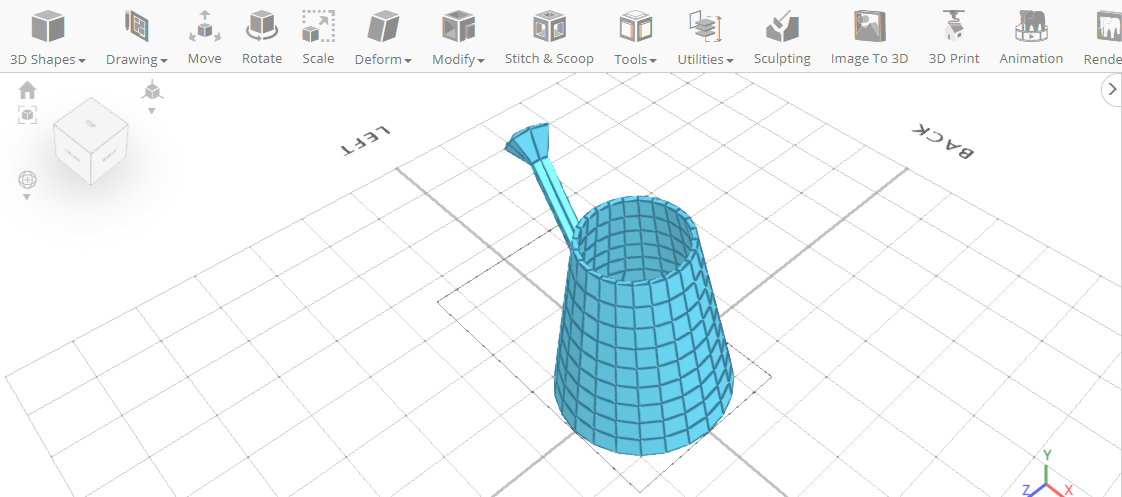This screenshot has width=1122, height=497.
Task: Open Image To 3D feature
Action: 869,38
